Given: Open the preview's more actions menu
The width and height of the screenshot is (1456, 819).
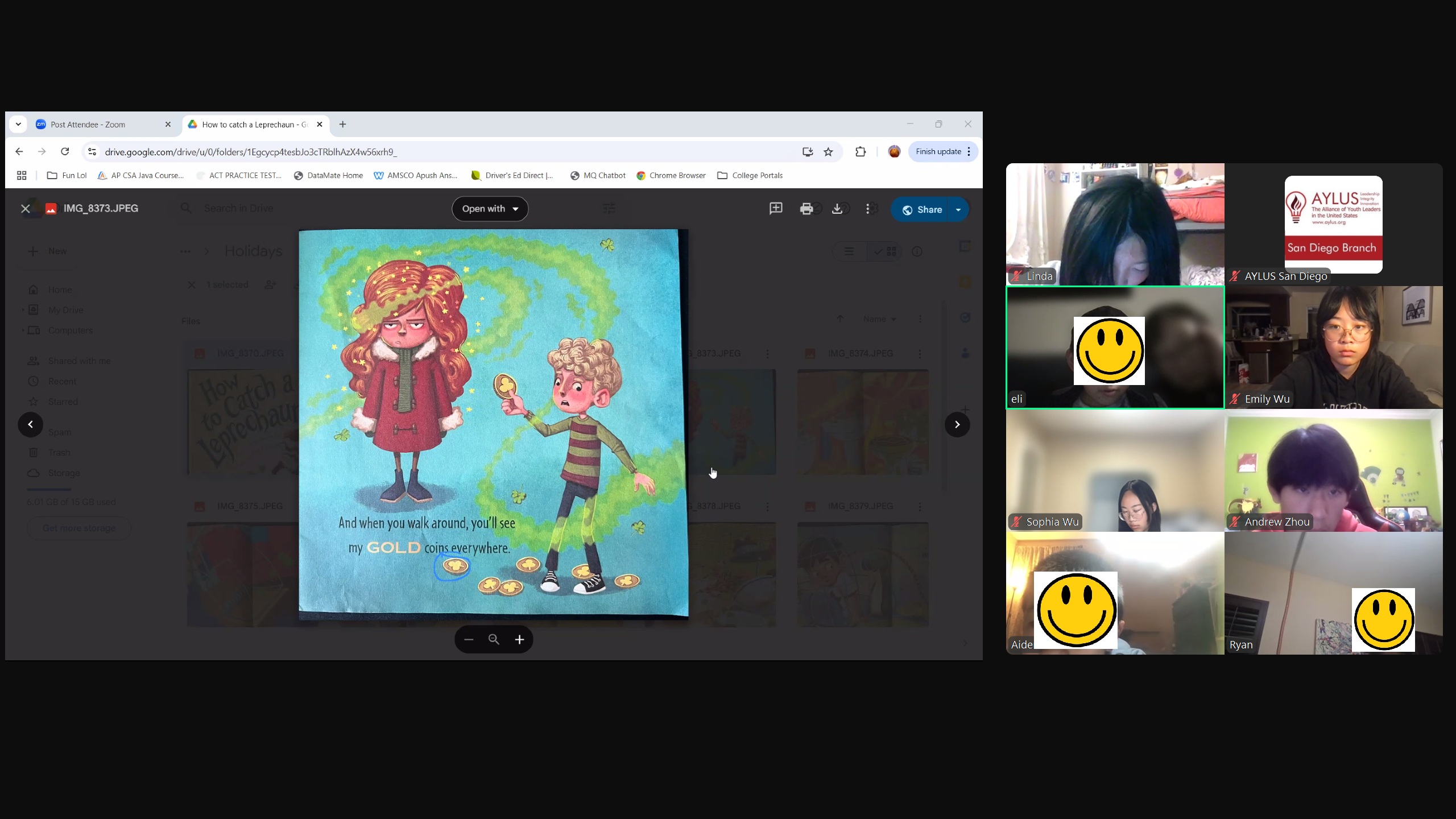Looking at the screenshot, I should pos(867,209).
